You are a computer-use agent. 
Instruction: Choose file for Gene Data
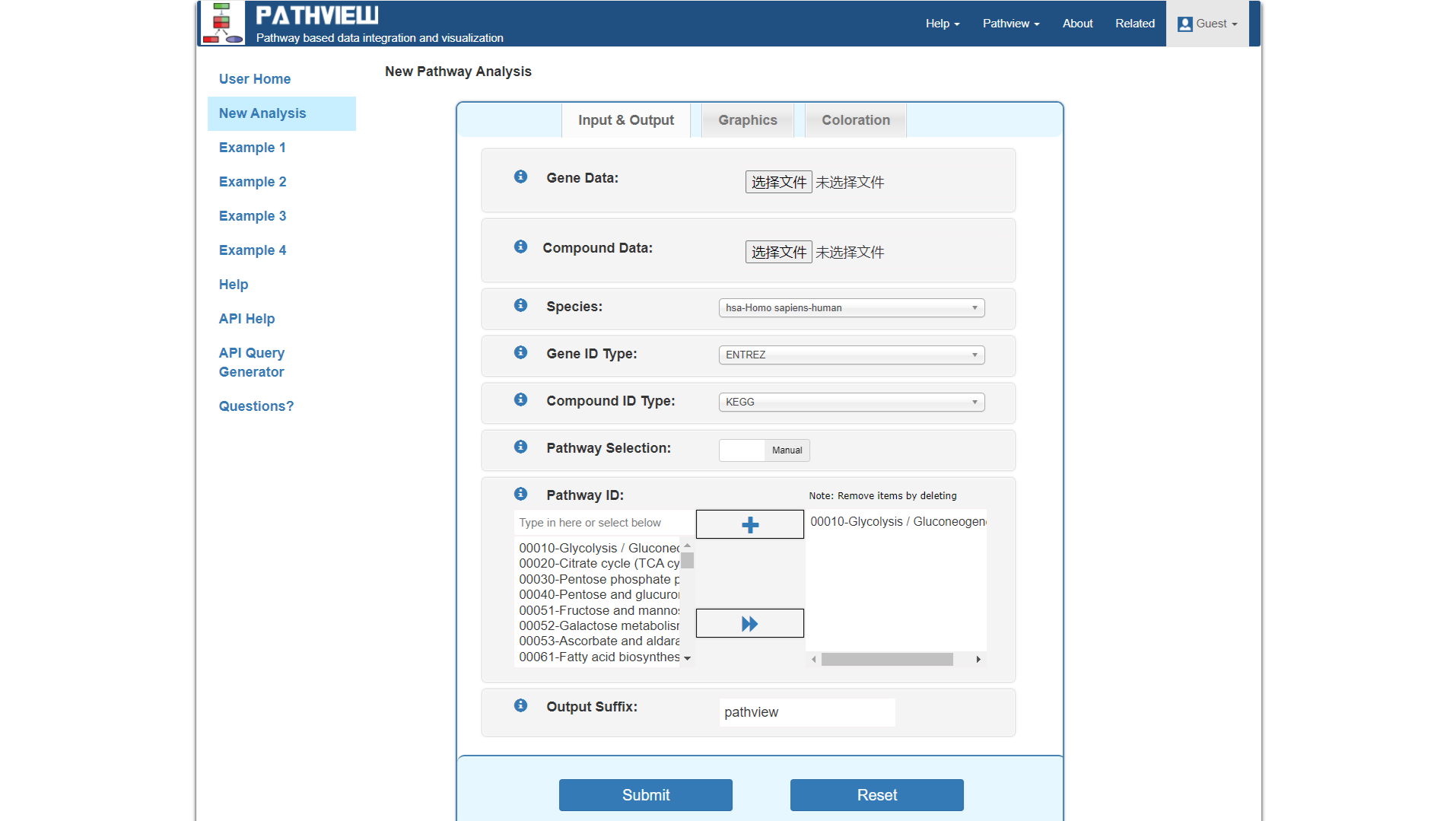[x=778, y=182]
